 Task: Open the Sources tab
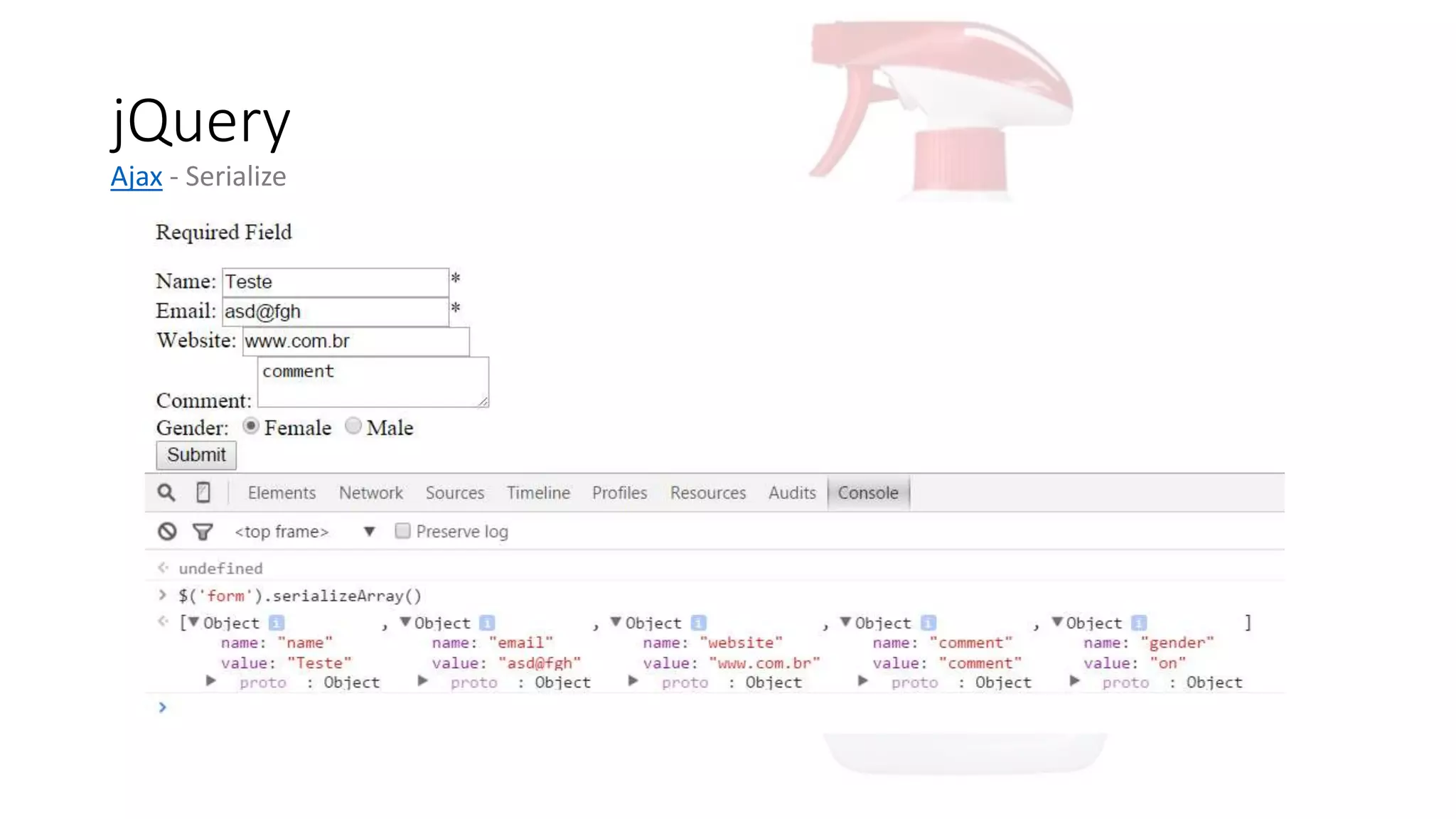(454, 493)
